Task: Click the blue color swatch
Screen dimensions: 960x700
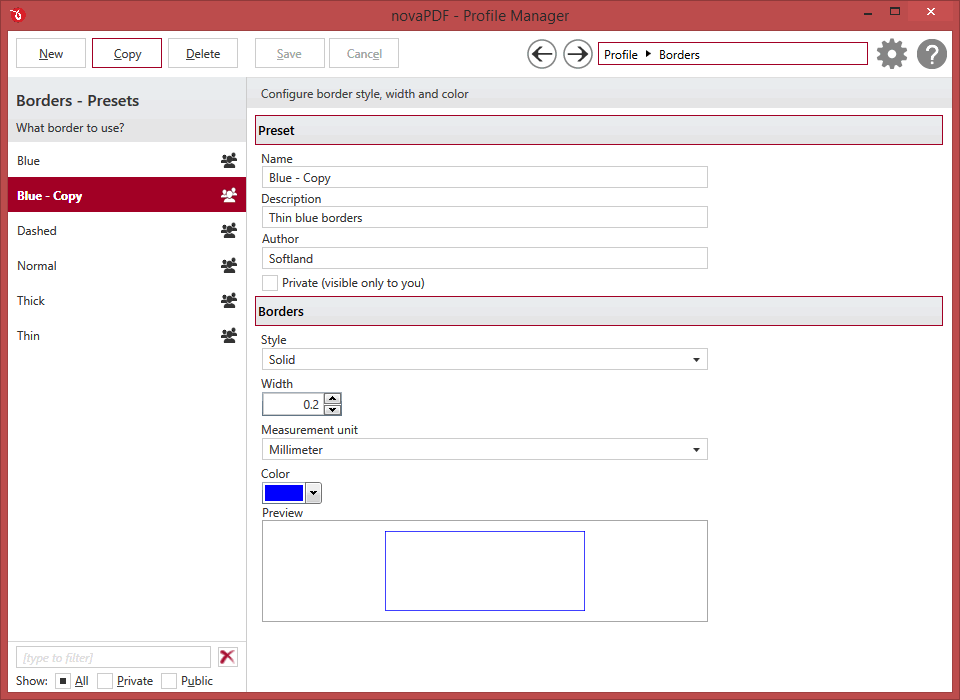Action: (284, 493)
